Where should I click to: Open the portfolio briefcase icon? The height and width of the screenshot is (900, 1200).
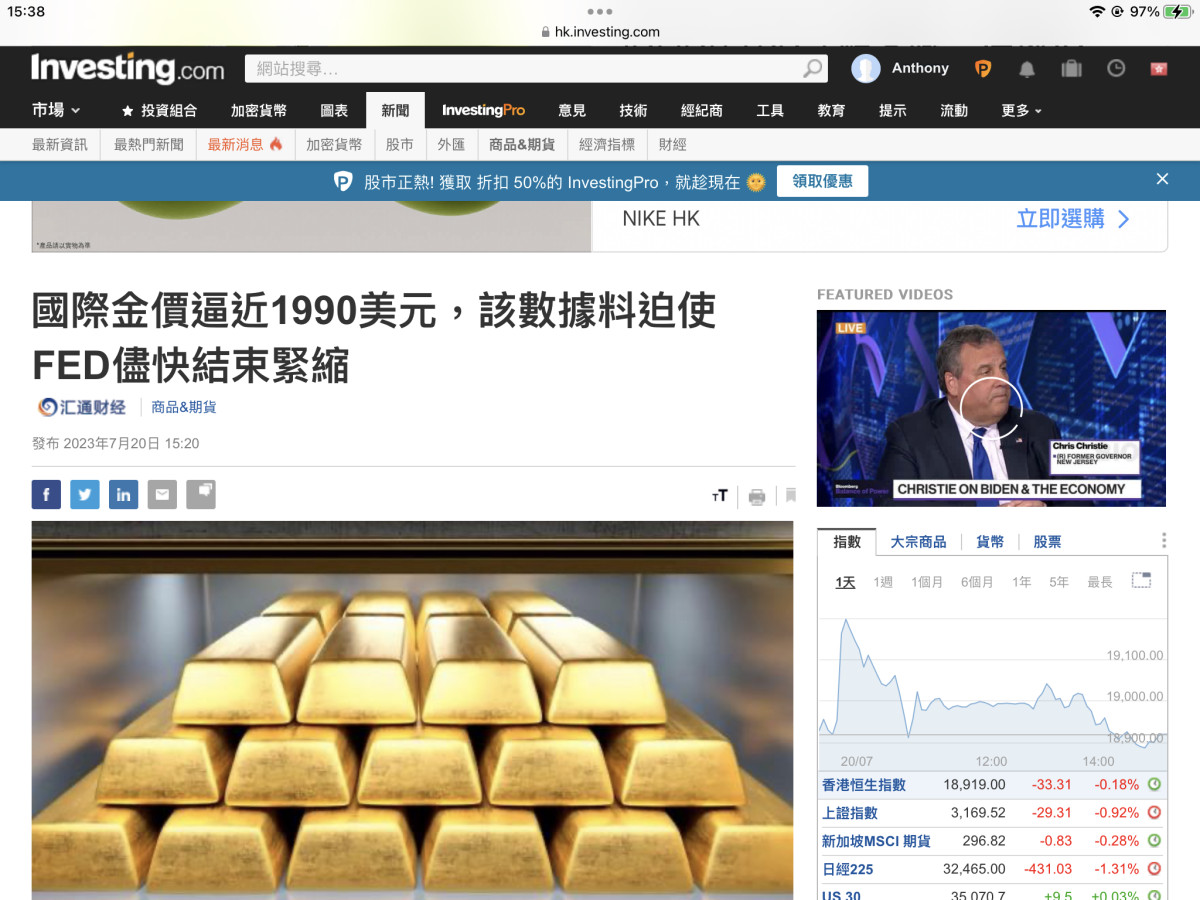(x=1071, y=68)
